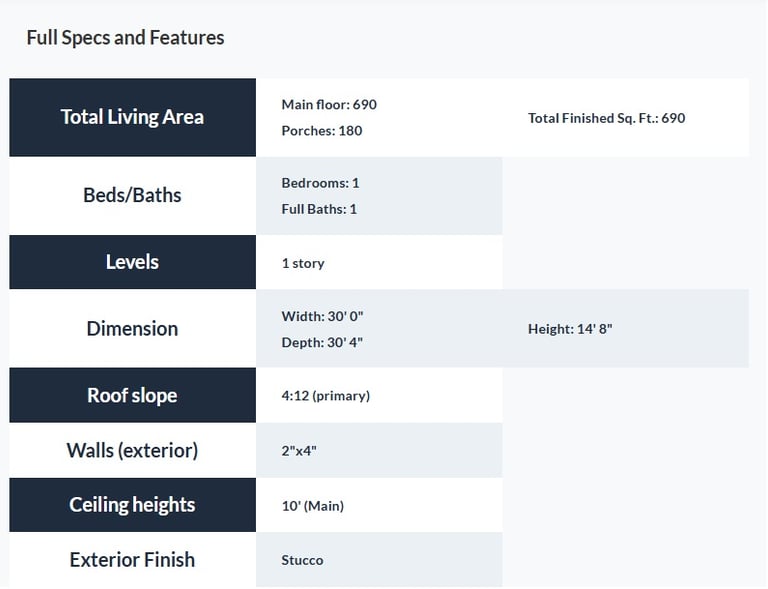
Task: Click the Depth: 30' 4" measurement
Action: tap(322, 342)
